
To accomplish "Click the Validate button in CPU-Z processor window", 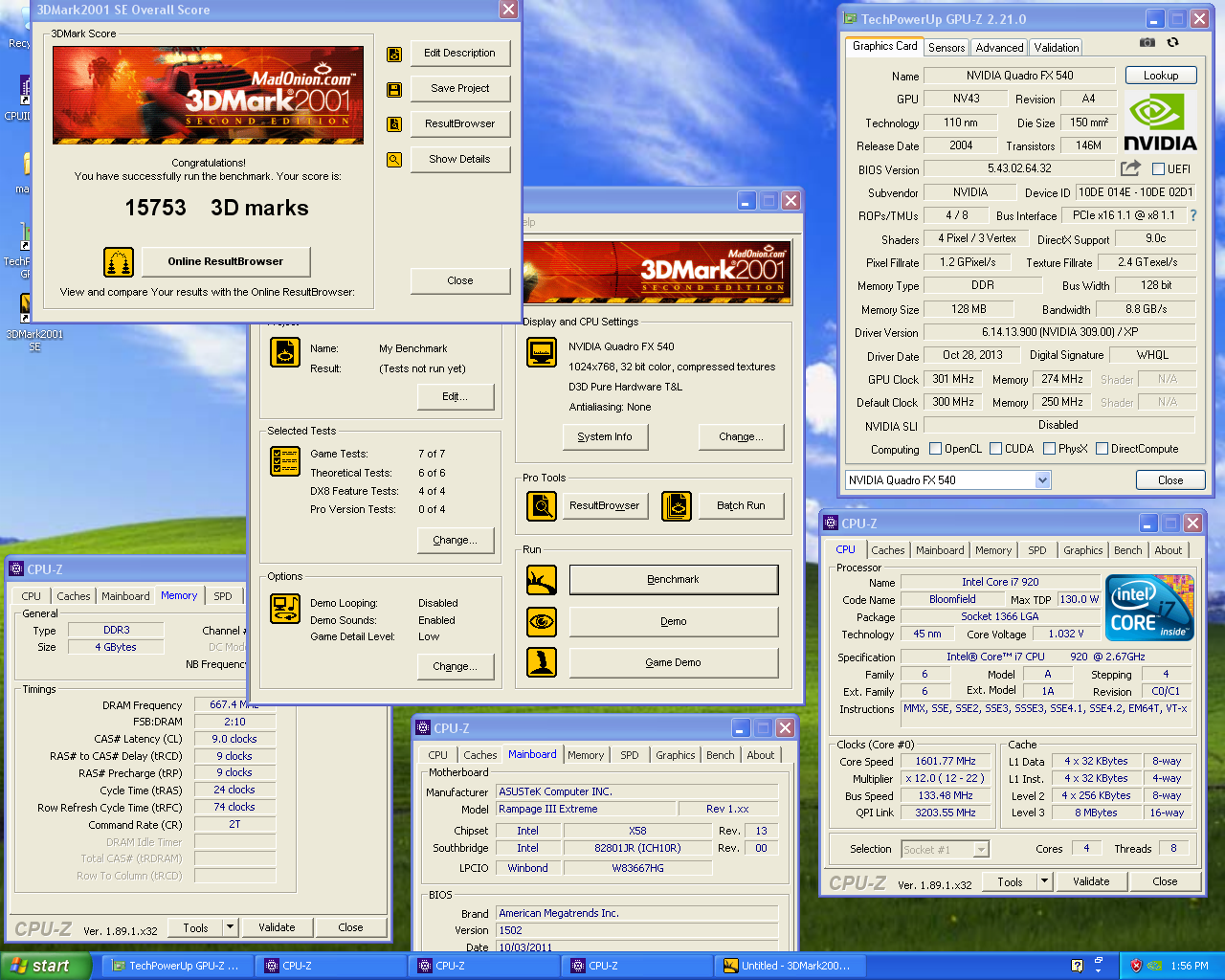I will coord(1091,881).
